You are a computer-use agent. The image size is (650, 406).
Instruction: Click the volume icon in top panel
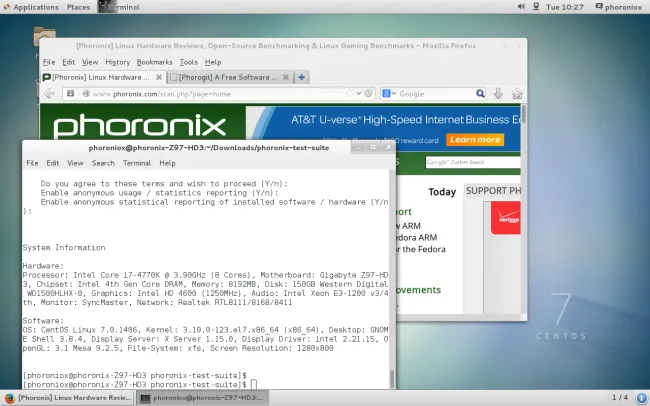point(521,7)
